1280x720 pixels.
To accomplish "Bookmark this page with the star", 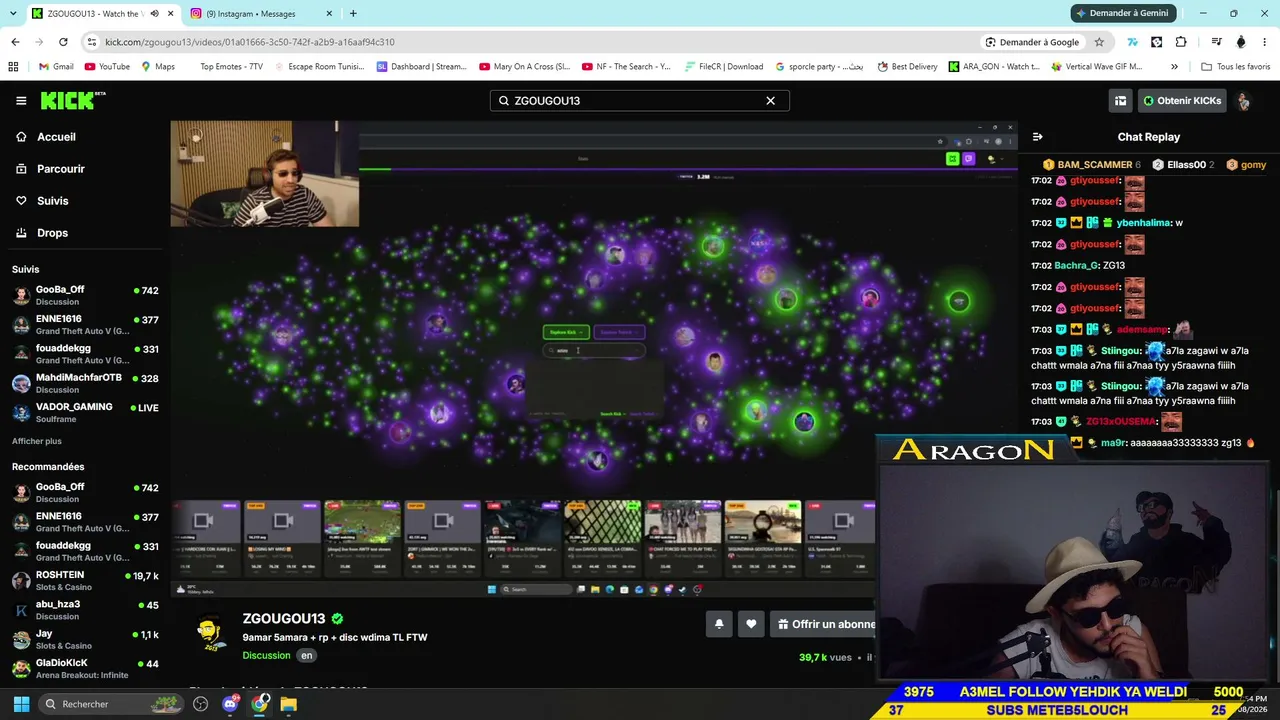I will [1099, 42].
